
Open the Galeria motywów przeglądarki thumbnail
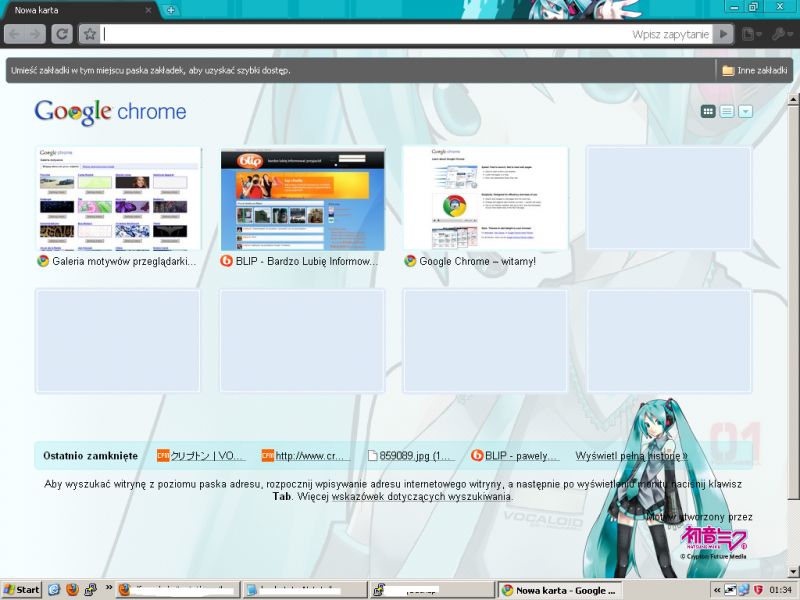118,199
